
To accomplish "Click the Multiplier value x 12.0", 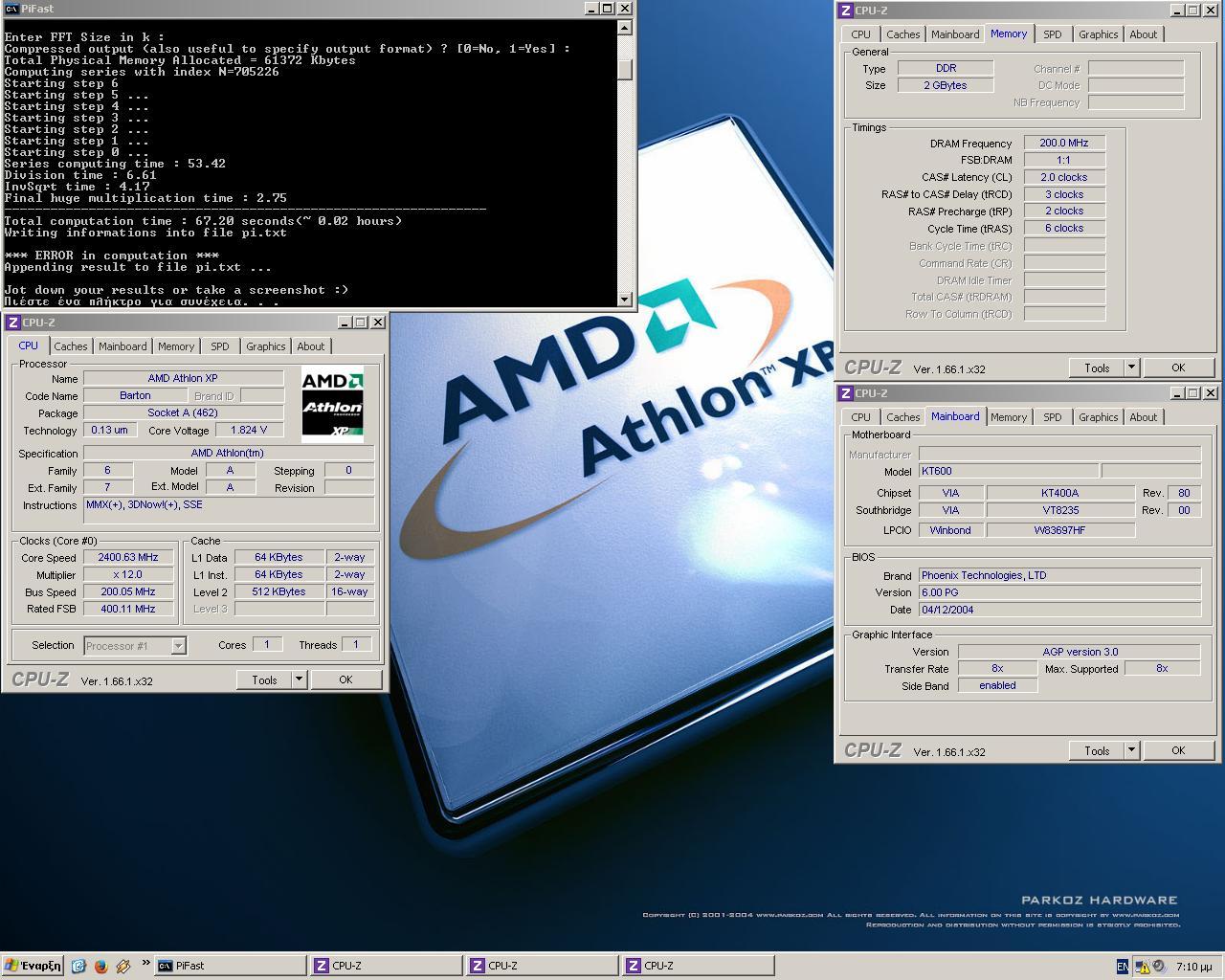I will (x=128, y=574).
